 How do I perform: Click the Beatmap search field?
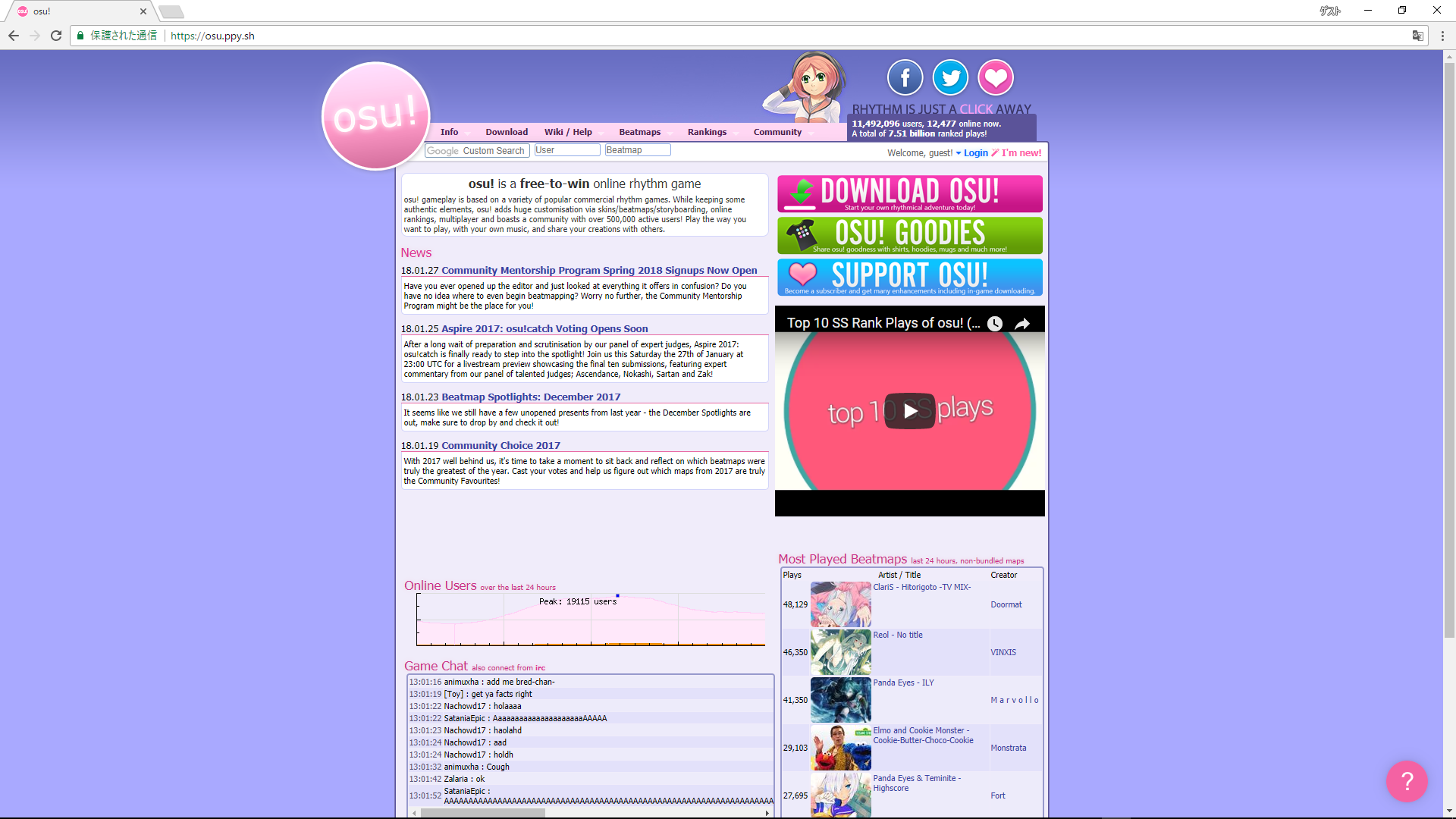(x=638, y=150)
